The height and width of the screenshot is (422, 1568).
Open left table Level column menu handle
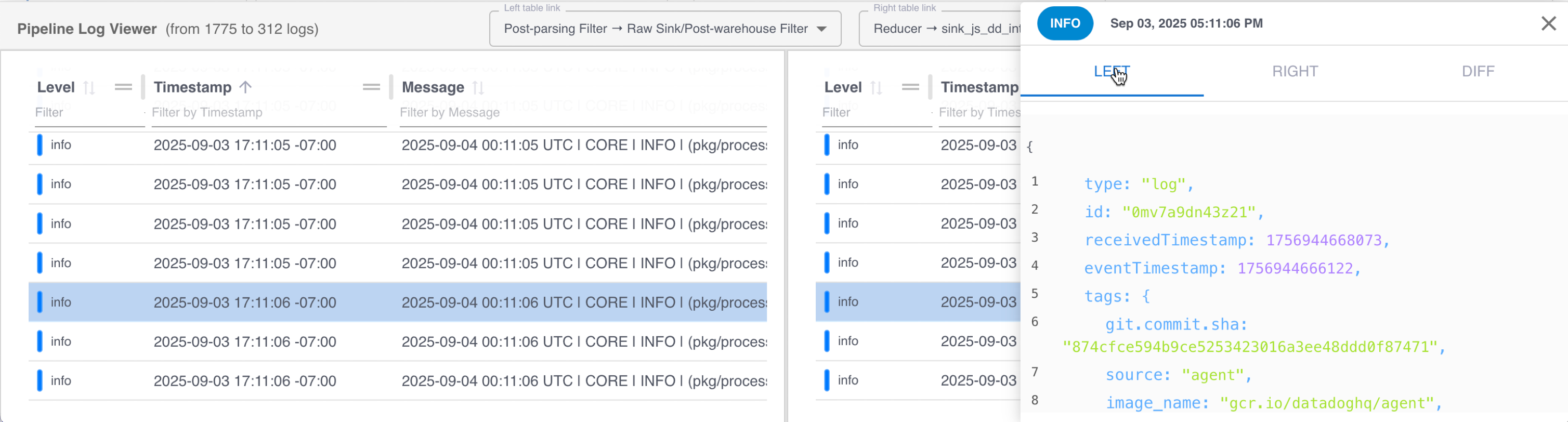[124, 87]
